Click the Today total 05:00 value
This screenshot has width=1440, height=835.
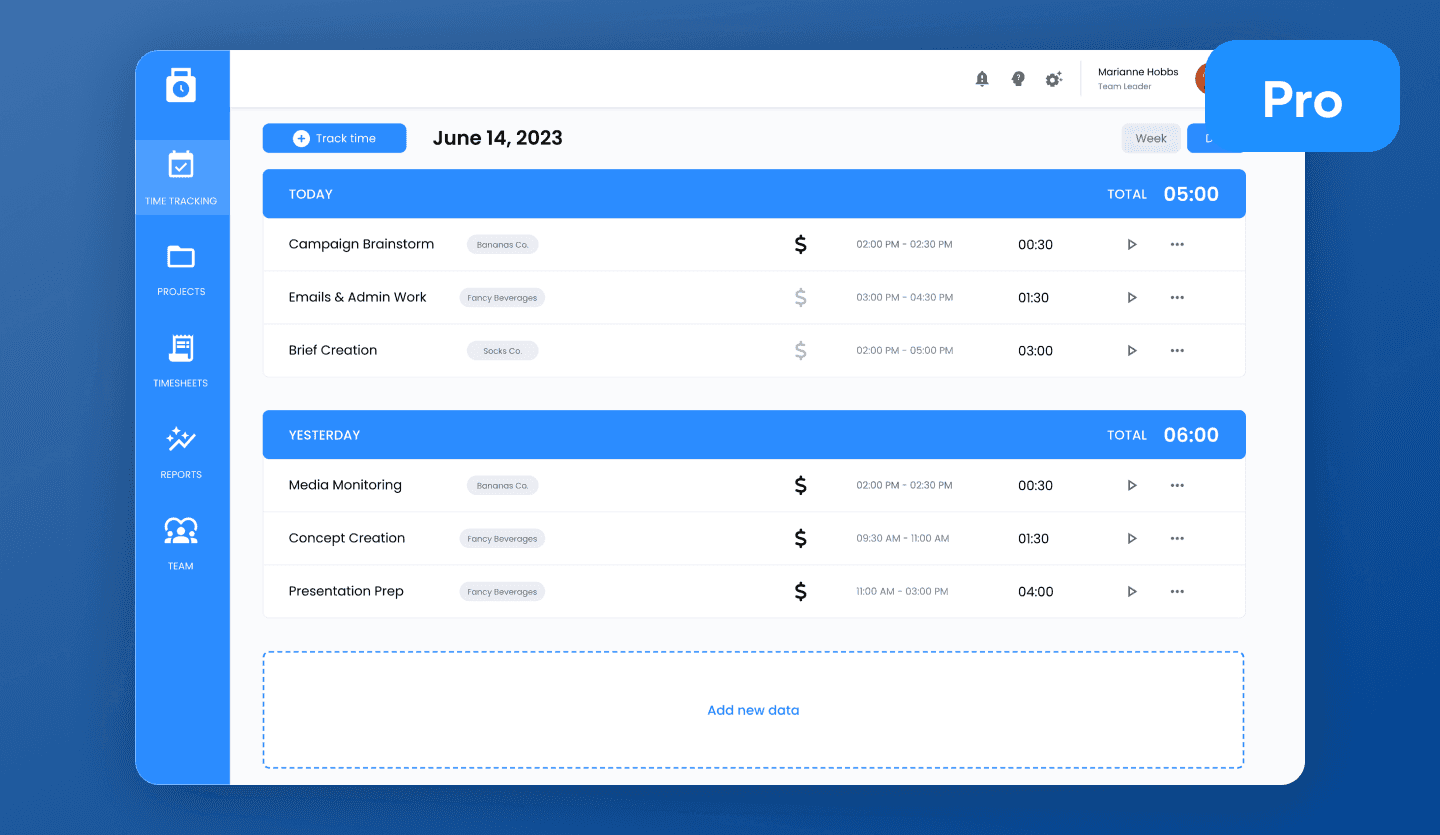coord(1191,194)
